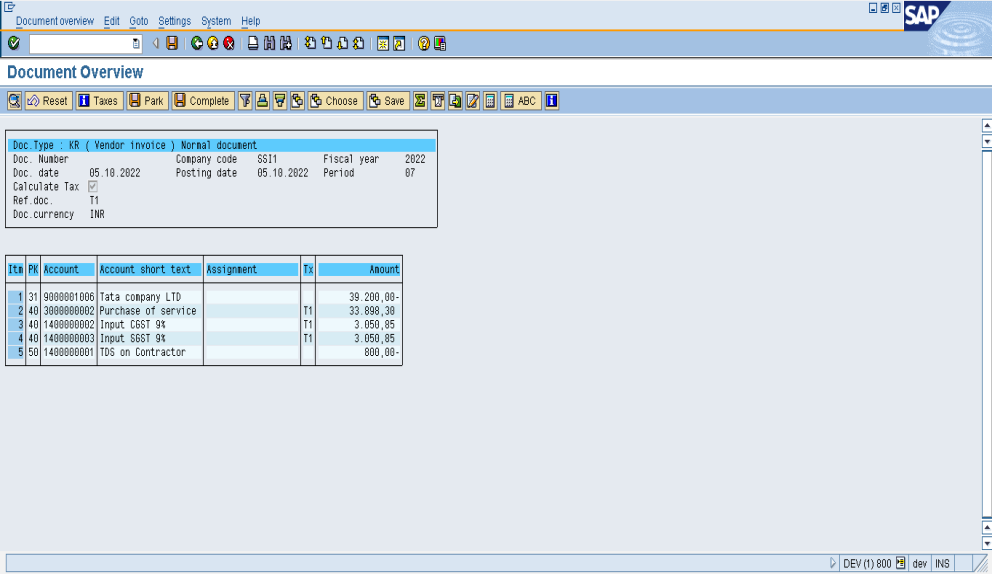Click the ABC button in the toolbar
The width and height of the screenshot is (993, 574).
point(520,101)
